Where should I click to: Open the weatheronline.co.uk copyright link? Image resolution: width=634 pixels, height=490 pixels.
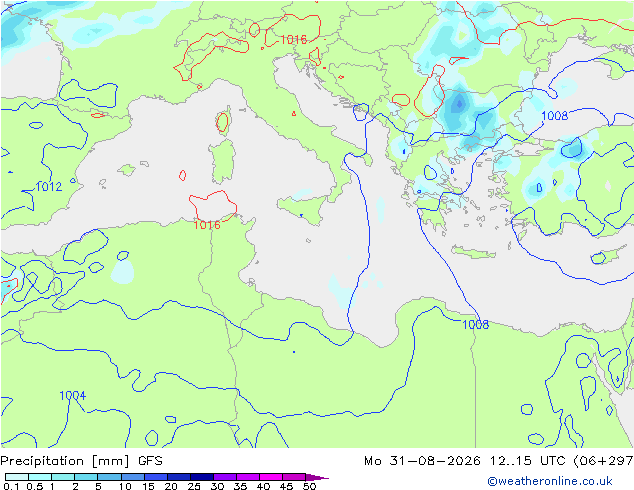point(550,481)
